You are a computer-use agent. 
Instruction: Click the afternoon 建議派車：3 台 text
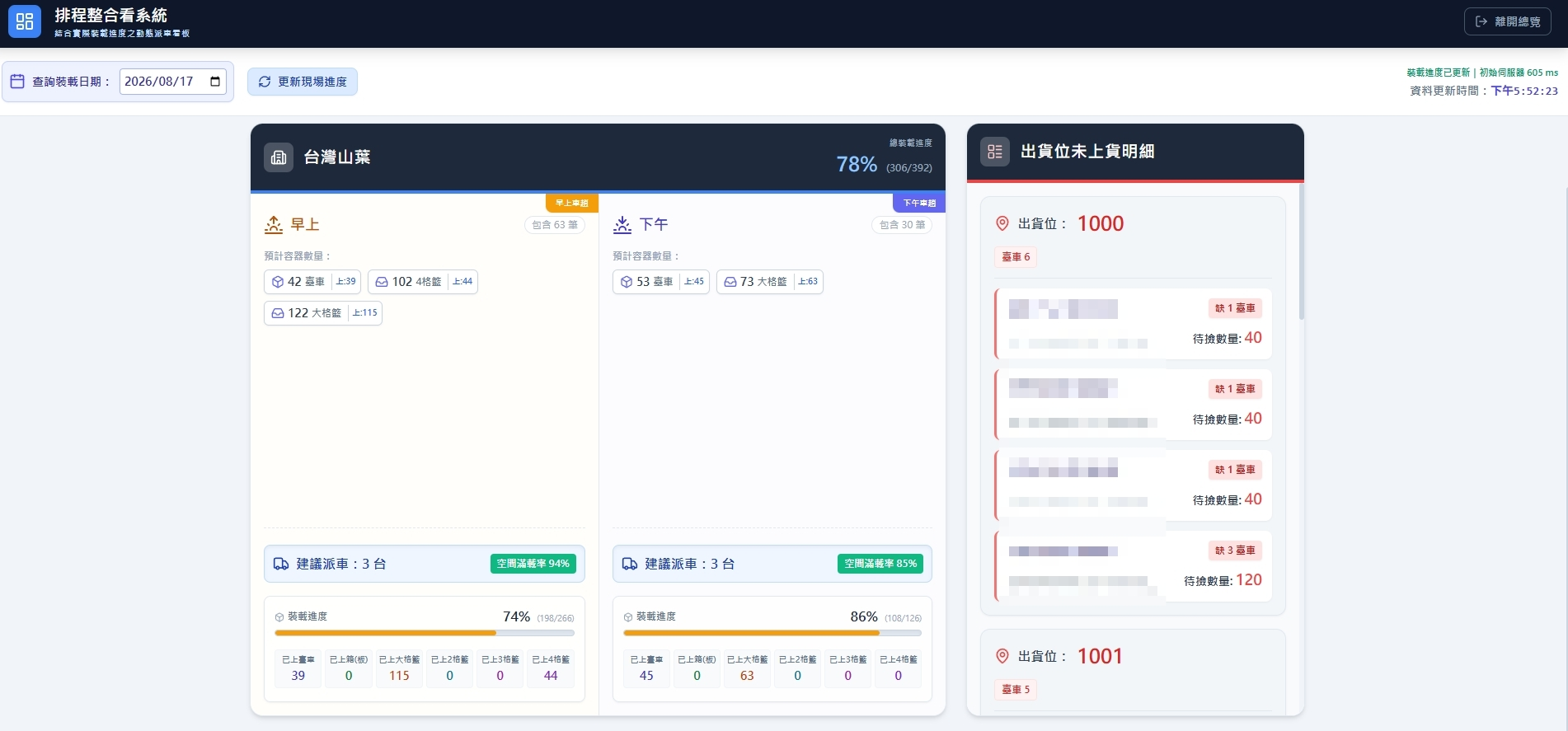click(x=690, y=564)
